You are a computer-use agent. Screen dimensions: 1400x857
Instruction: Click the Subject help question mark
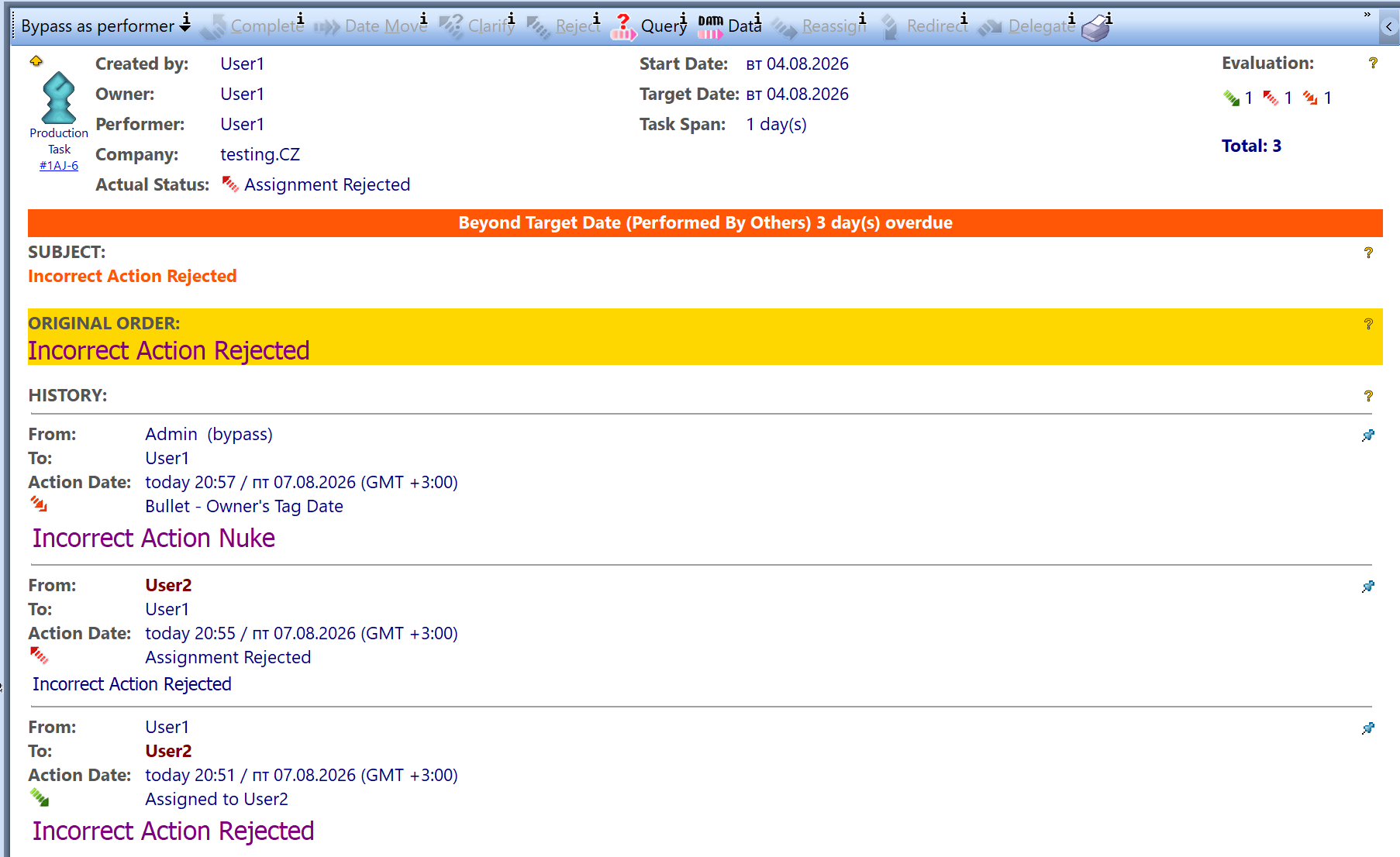pyautogui.click(x=1368, y=253)
